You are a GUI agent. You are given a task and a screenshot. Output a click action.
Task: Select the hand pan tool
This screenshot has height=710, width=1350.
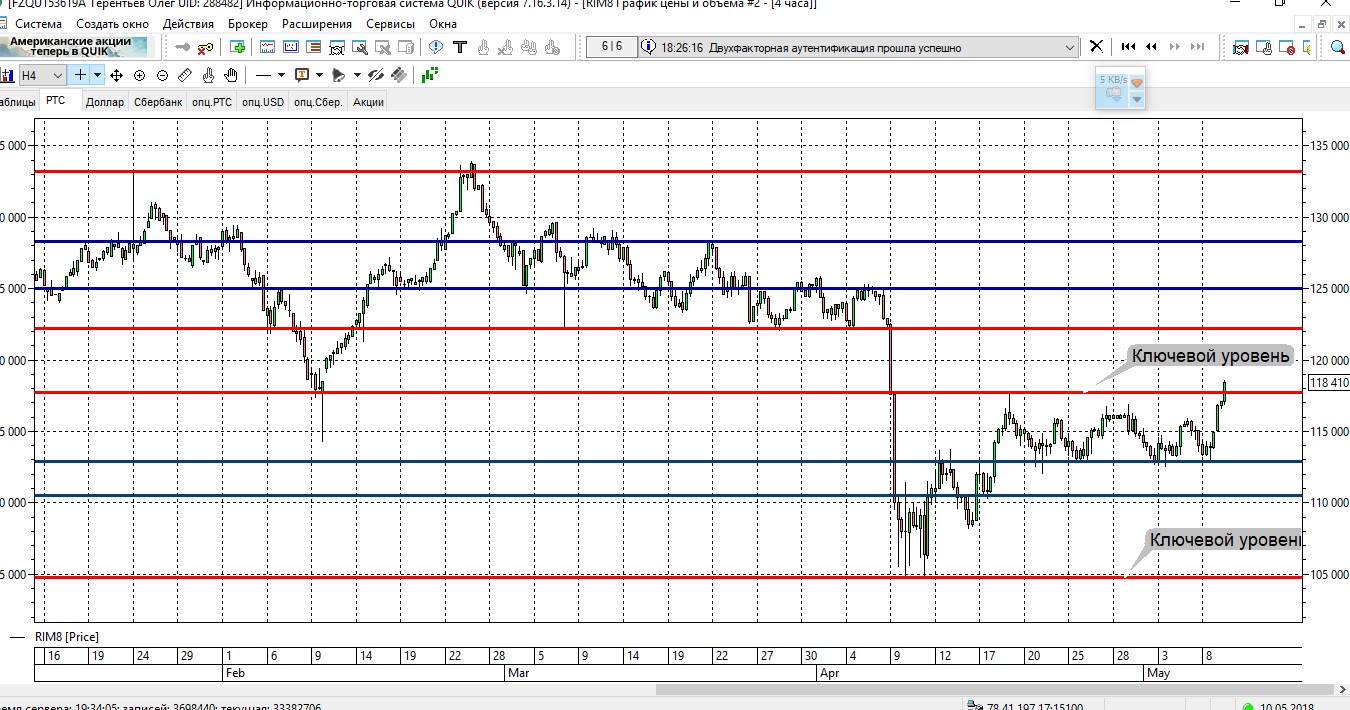[x=231, y=75]
